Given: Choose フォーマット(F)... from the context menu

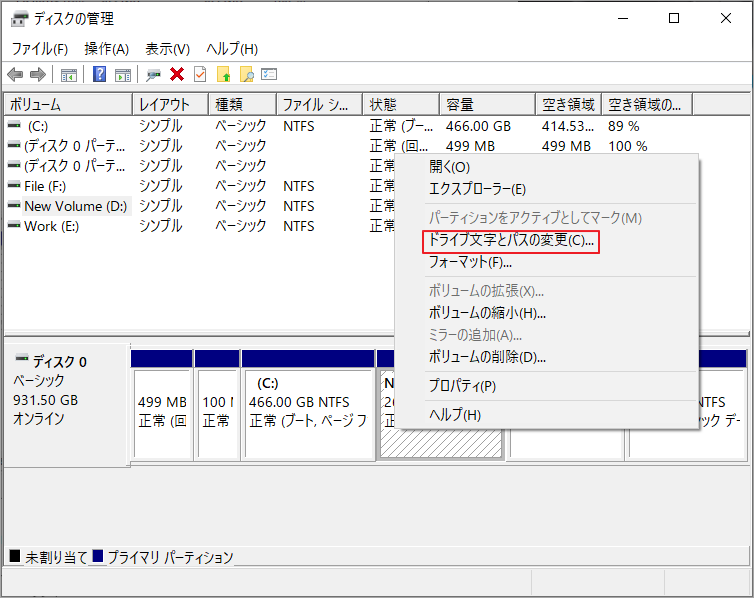Looking at the screenshot, I should pyautogui.click(x=470, y=263).
